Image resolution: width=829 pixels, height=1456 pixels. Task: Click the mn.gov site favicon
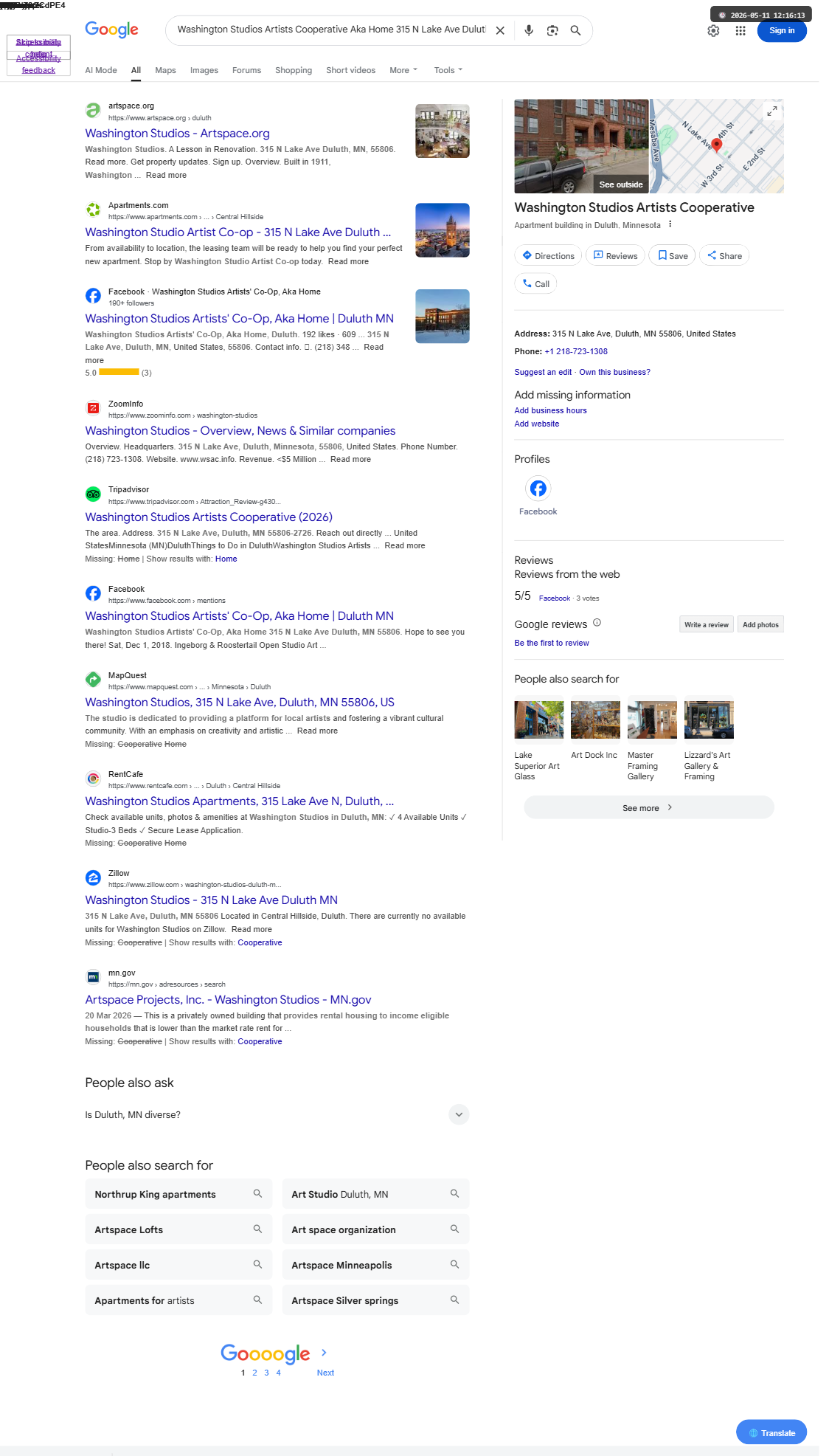(93, 977)
